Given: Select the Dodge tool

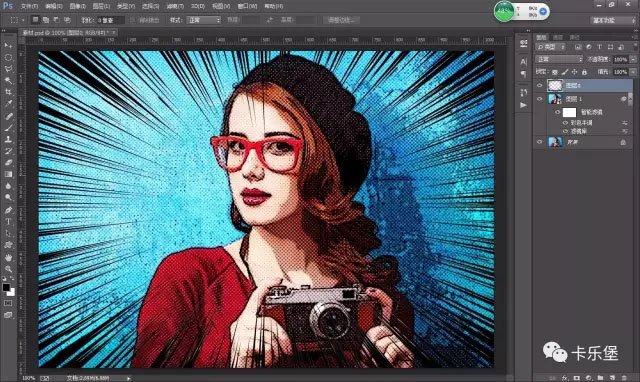Looking at the screenshot, I should pos(8,198).
